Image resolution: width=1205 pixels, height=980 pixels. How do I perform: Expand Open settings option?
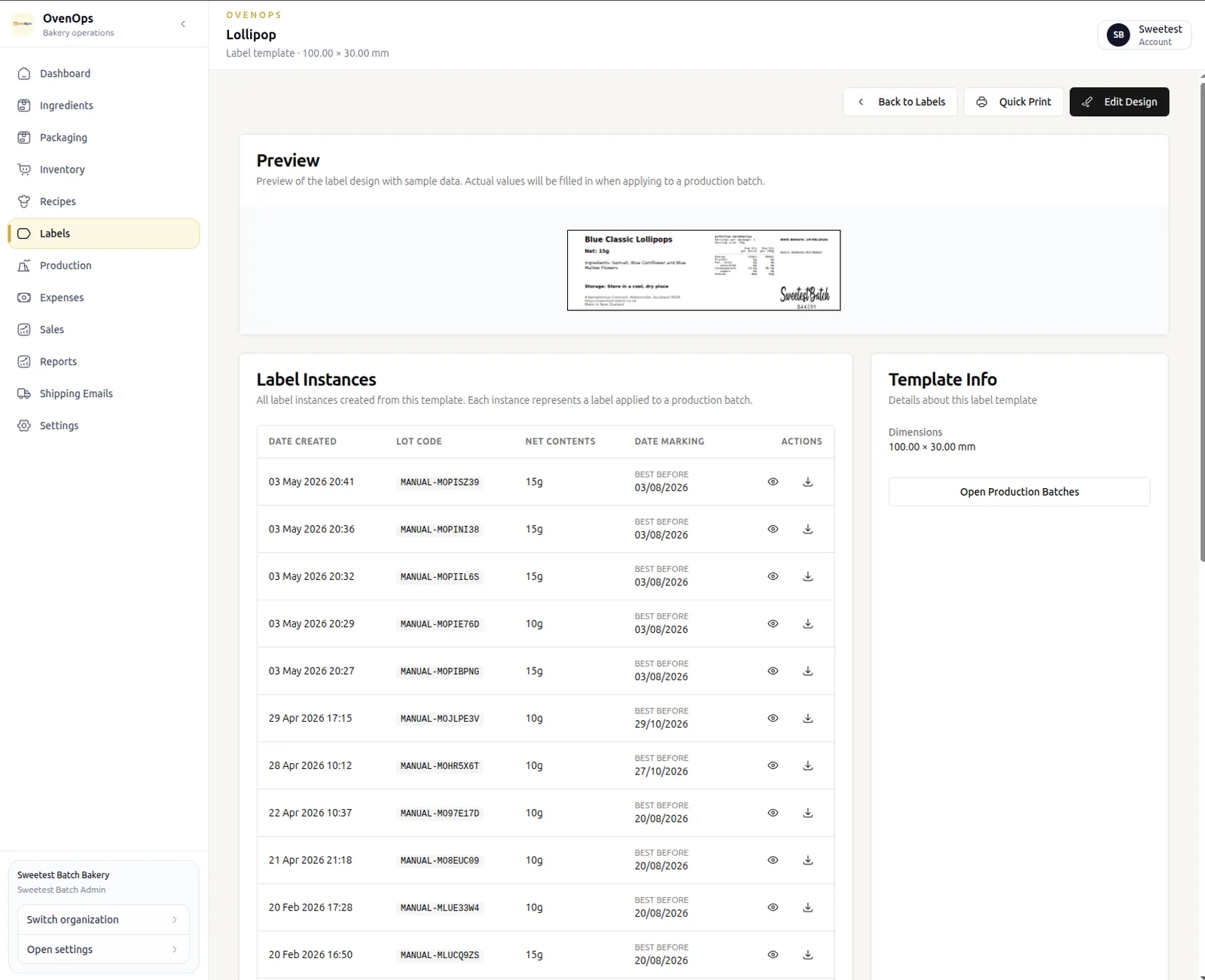pos(103,949)
